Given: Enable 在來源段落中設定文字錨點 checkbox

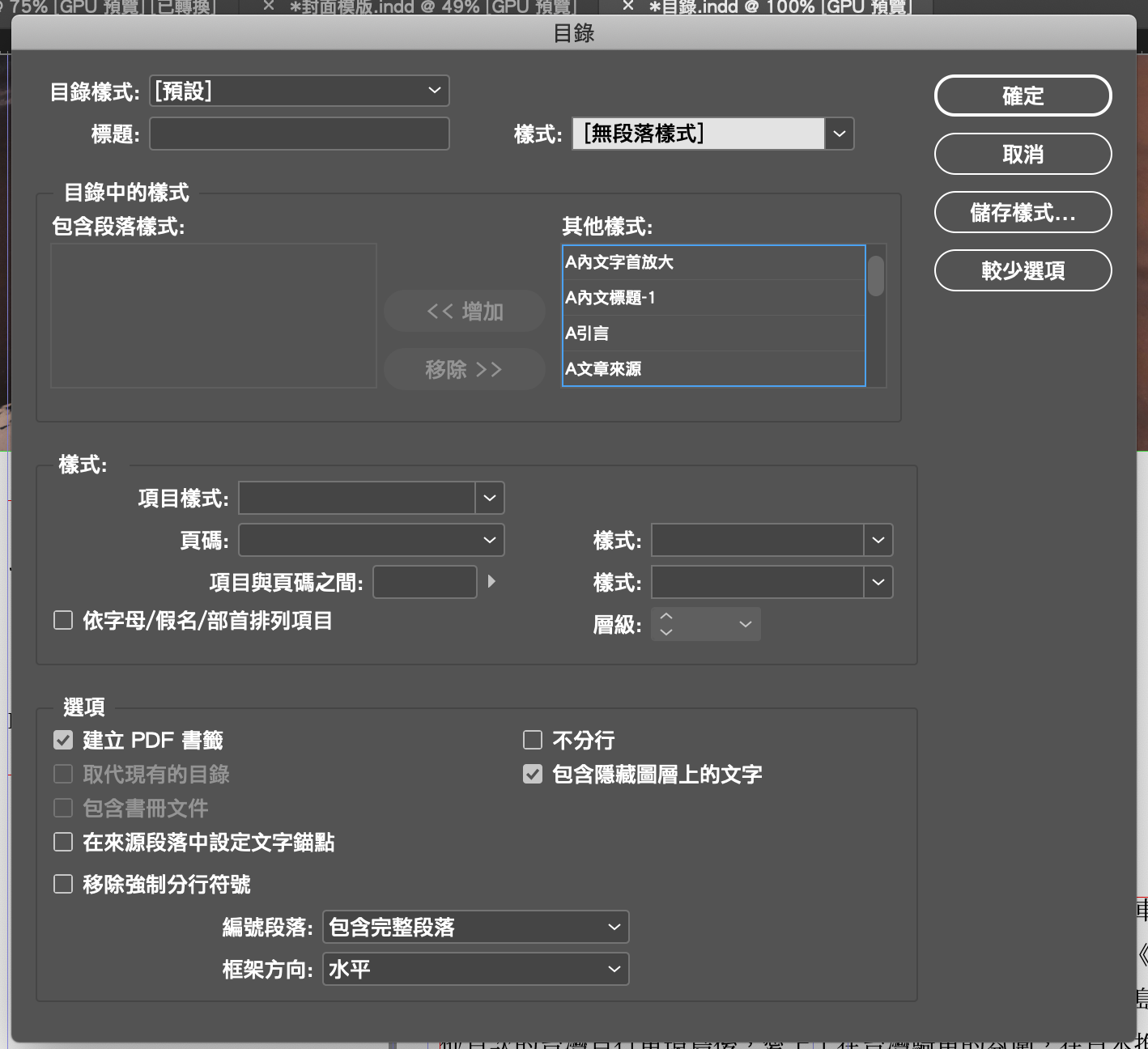Looking at the screenshot, I should (x=63, y=842).
